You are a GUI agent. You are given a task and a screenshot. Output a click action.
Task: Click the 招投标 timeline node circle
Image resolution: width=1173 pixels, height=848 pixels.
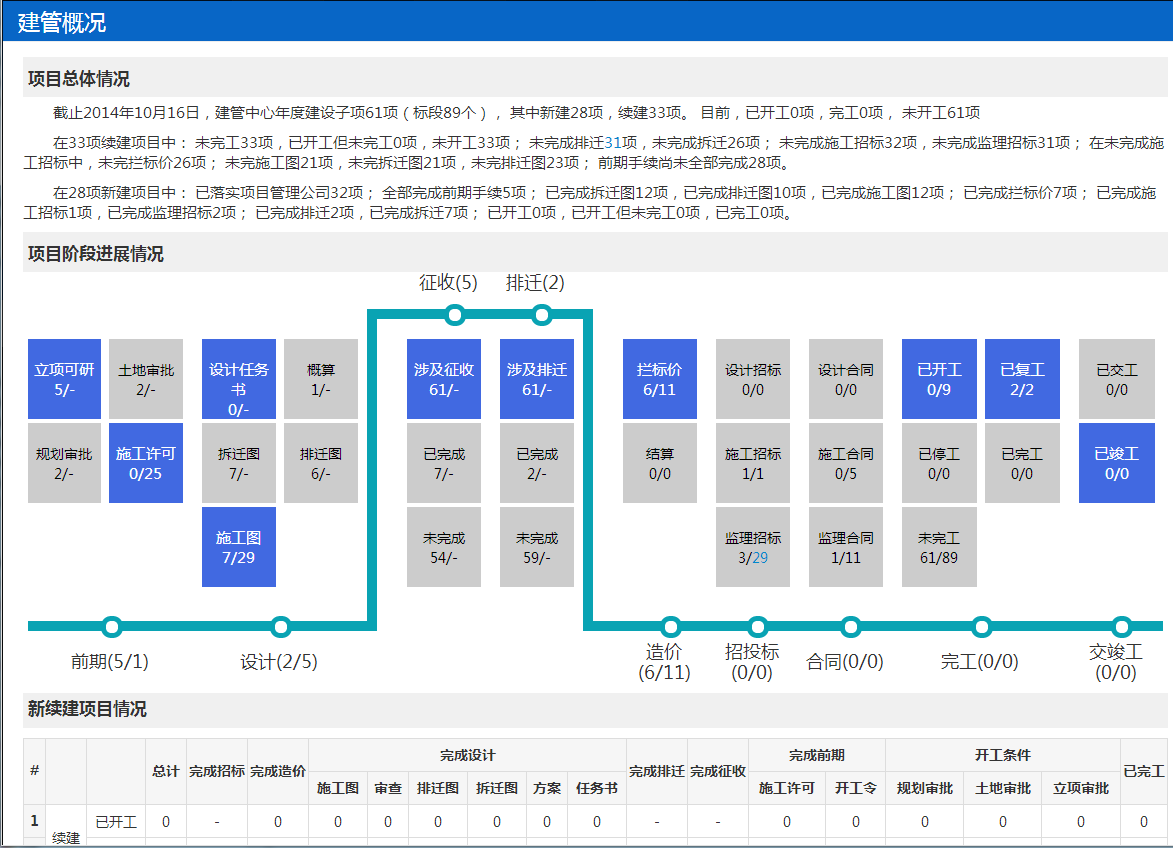pos(752,627)
